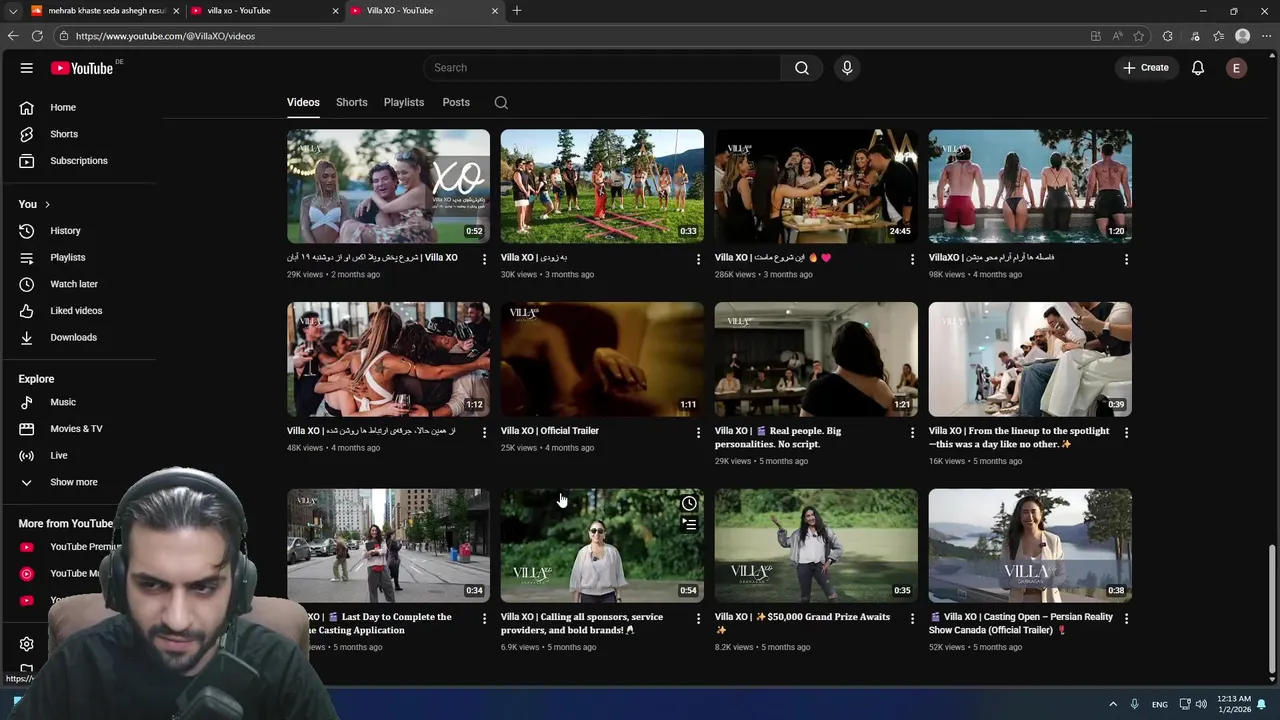Image resolution: width=1280 pixels, height=720 pixels.
Task: Open options menu for $50,000 Grand Prize video
Action: pyautogui.click(x=912, y=619)
